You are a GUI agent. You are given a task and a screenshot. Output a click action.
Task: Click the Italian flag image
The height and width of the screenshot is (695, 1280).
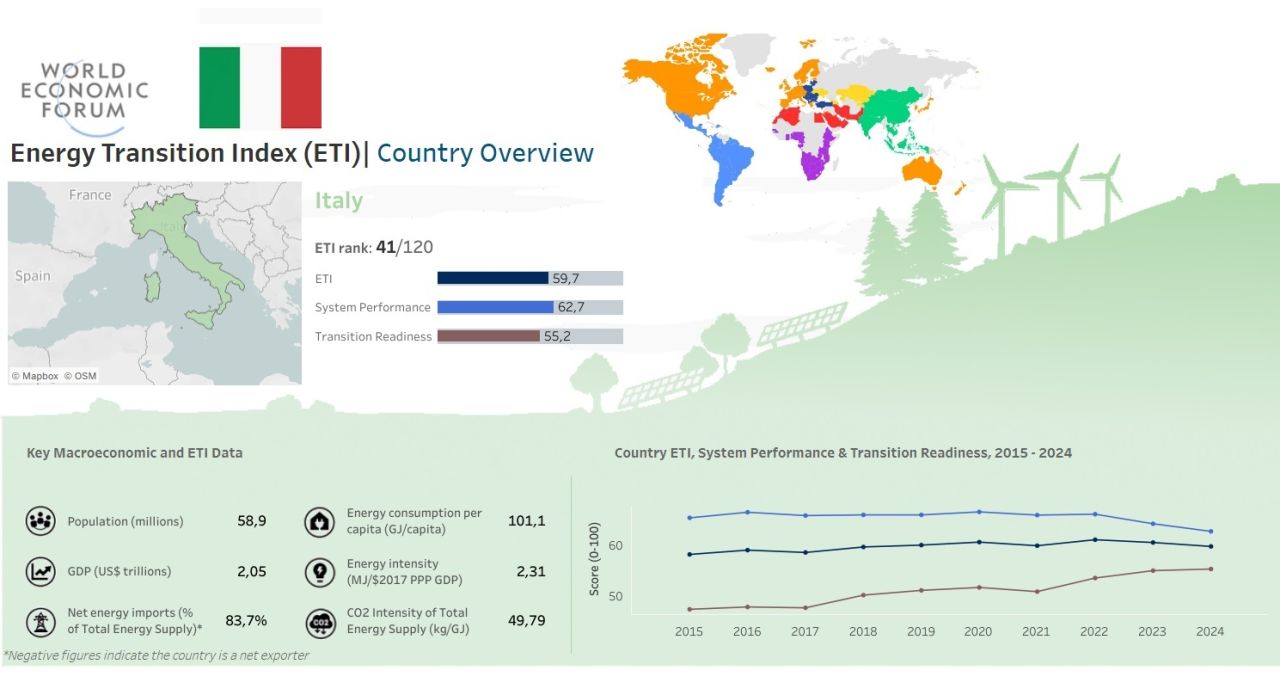click(260, 87)
